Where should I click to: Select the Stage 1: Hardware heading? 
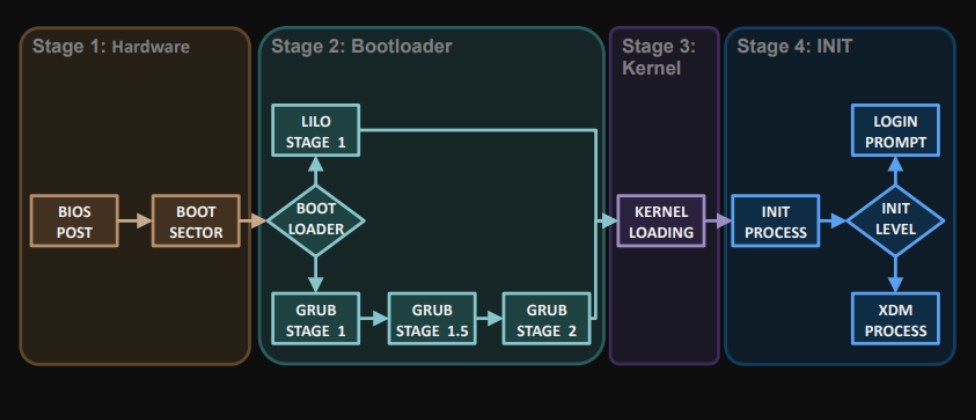111,47
